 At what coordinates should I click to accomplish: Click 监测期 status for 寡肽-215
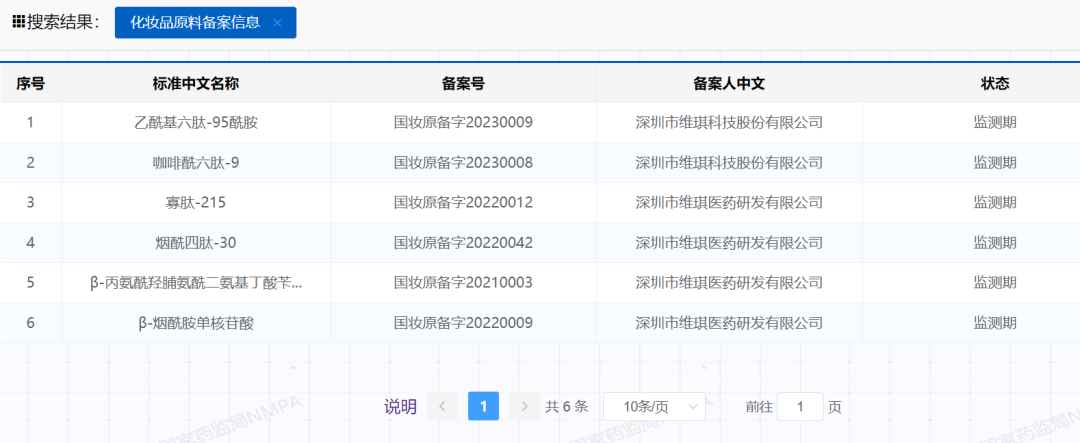click(x=995, y=203)
